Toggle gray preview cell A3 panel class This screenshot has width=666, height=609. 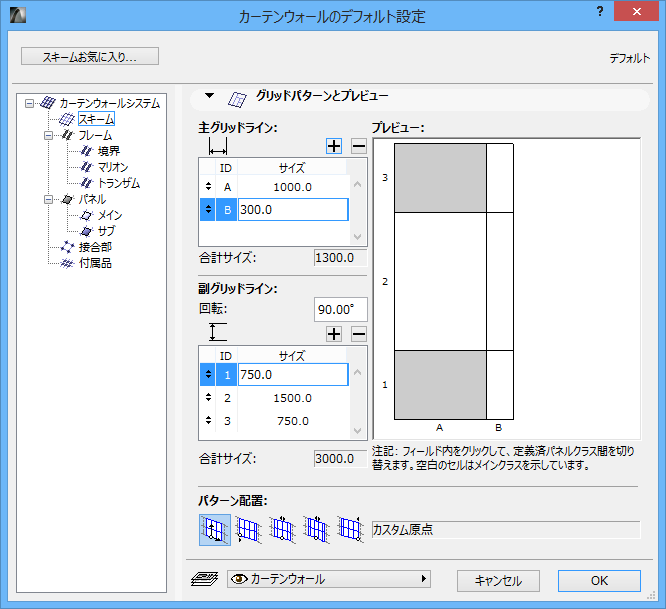(440, 178)
